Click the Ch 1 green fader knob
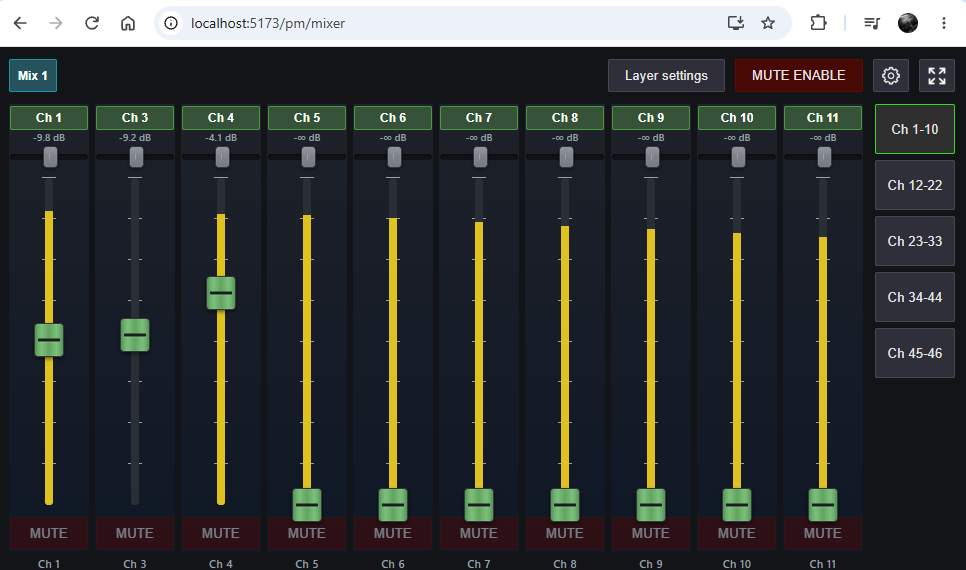Viewport: 966px width, 570px height. click(x=49, y=340)
